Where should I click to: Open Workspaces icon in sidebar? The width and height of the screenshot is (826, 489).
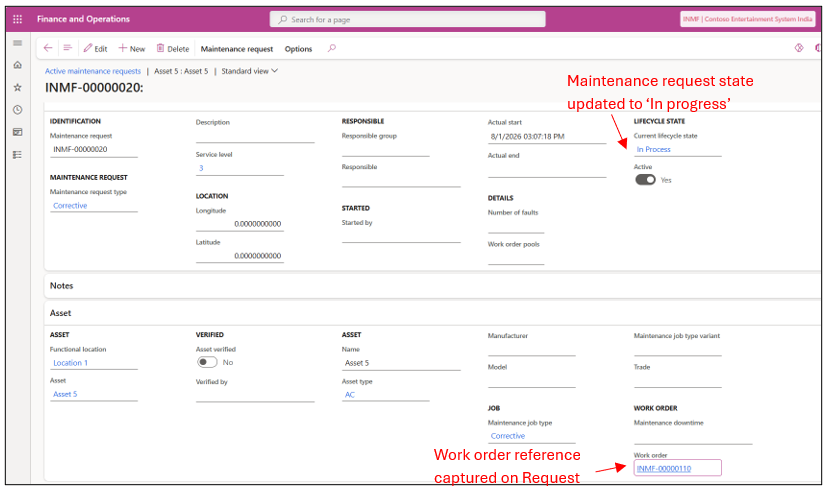click(x=17, y=132)
